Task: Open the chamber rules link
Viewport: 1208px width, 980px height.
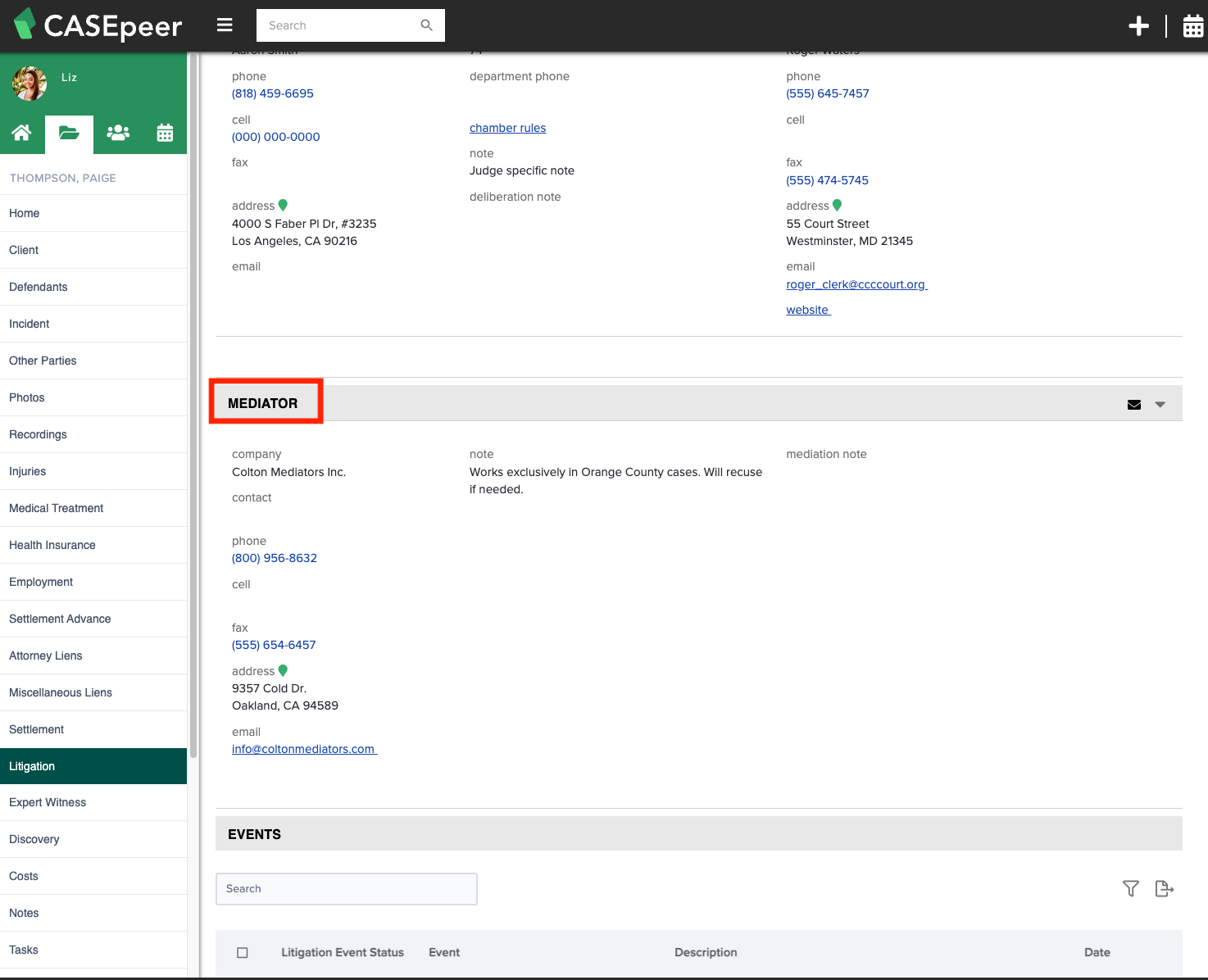Action: (508, 128)
